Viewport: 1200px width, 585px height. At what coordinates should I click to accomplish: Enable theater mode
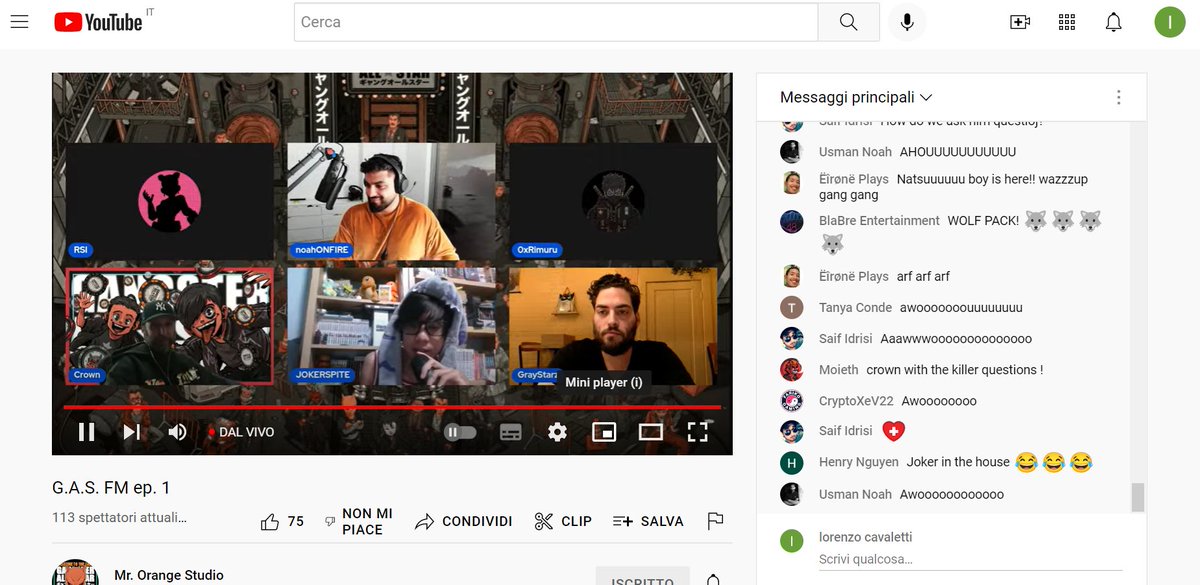[x=651, y=432]
